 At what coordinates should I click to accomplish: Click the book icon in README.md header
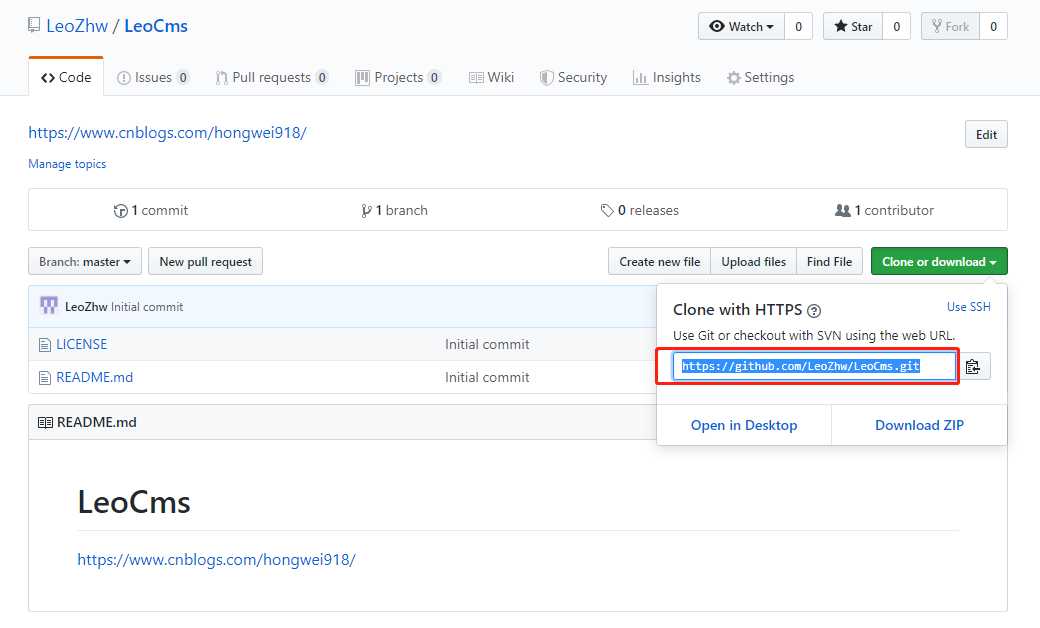(x=45, y=422)
